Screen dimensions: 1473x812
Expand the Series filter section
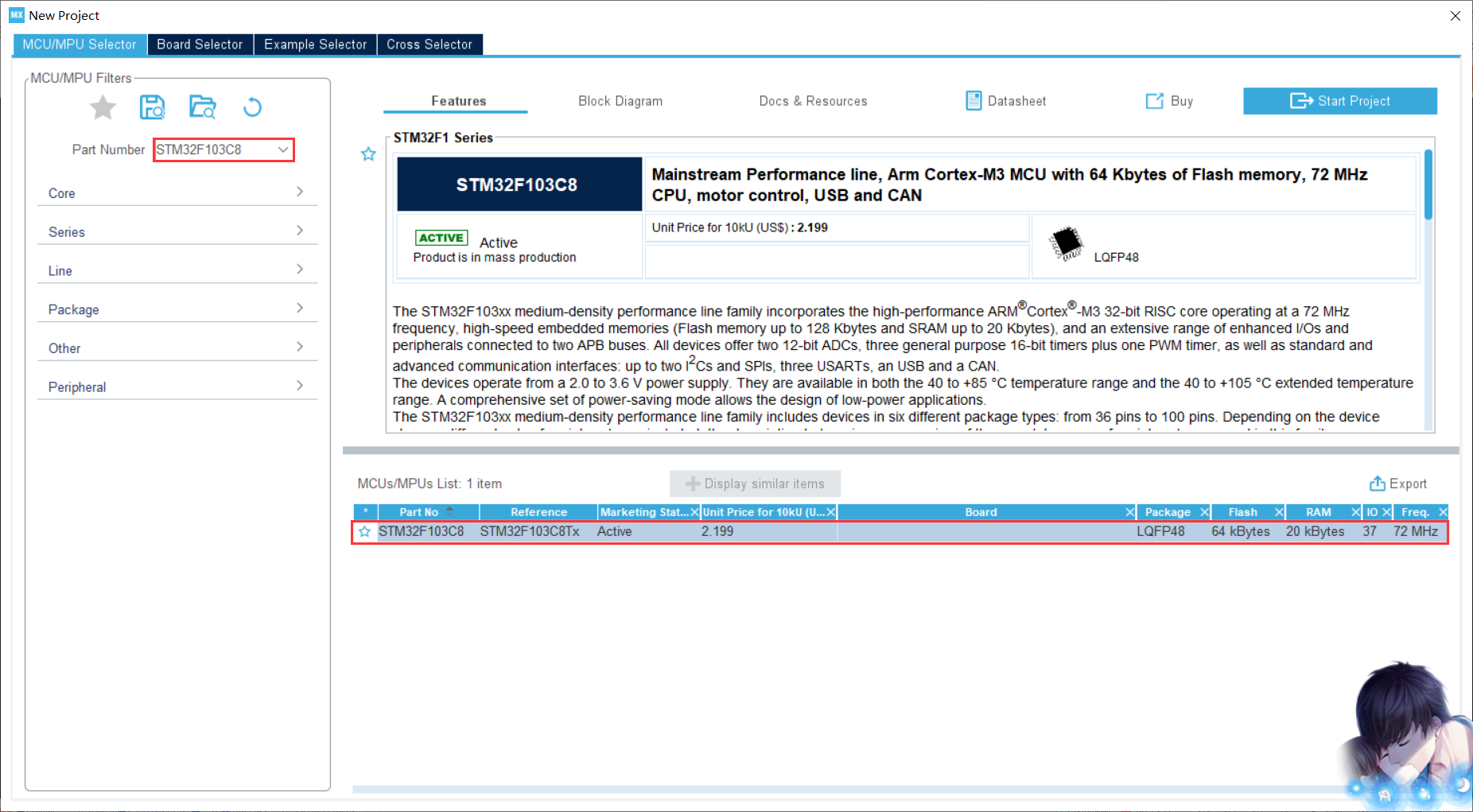(177, 231)
